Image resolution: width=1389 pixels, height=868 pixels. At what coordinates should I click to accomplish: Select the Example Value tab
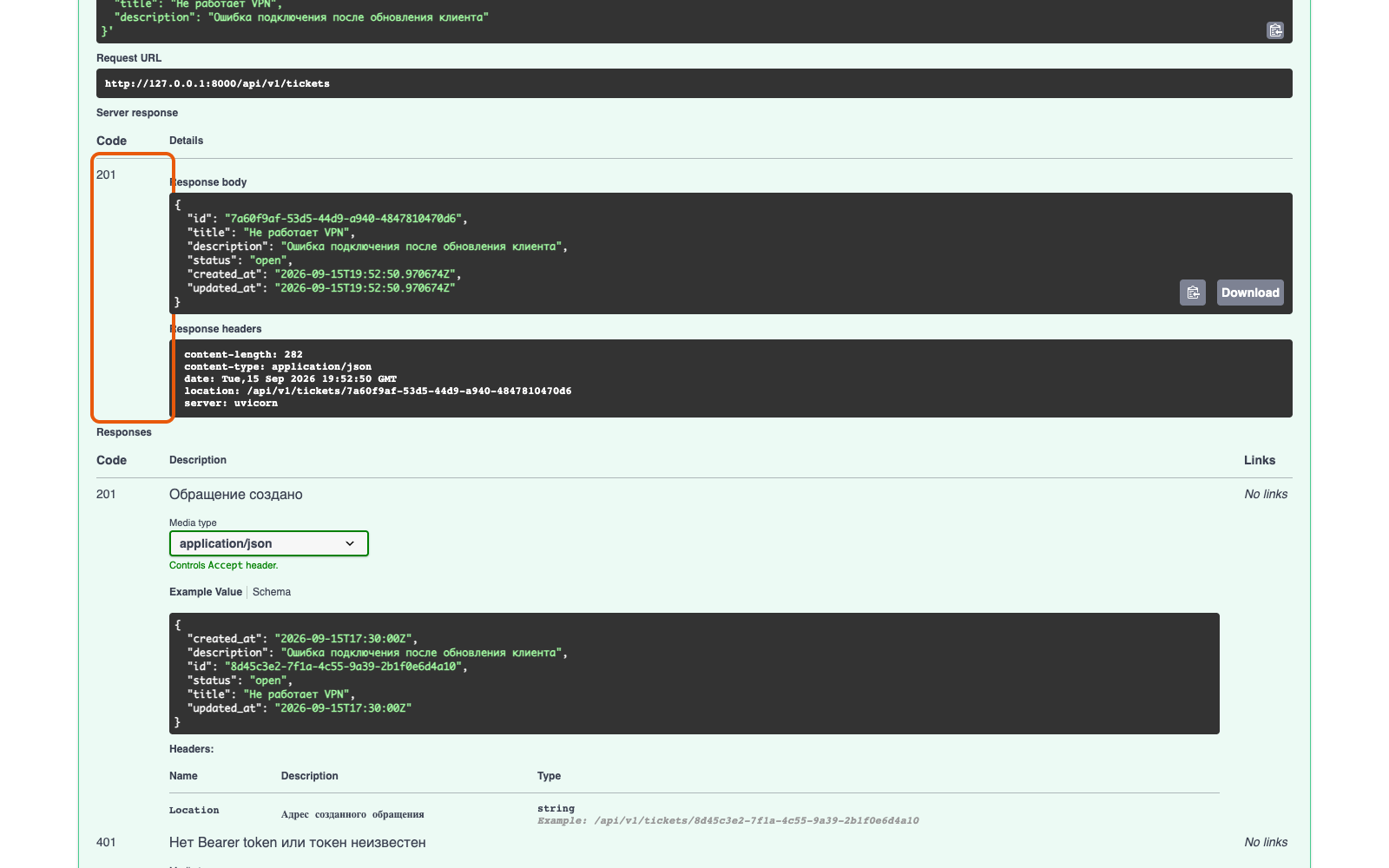coord(206,592)
